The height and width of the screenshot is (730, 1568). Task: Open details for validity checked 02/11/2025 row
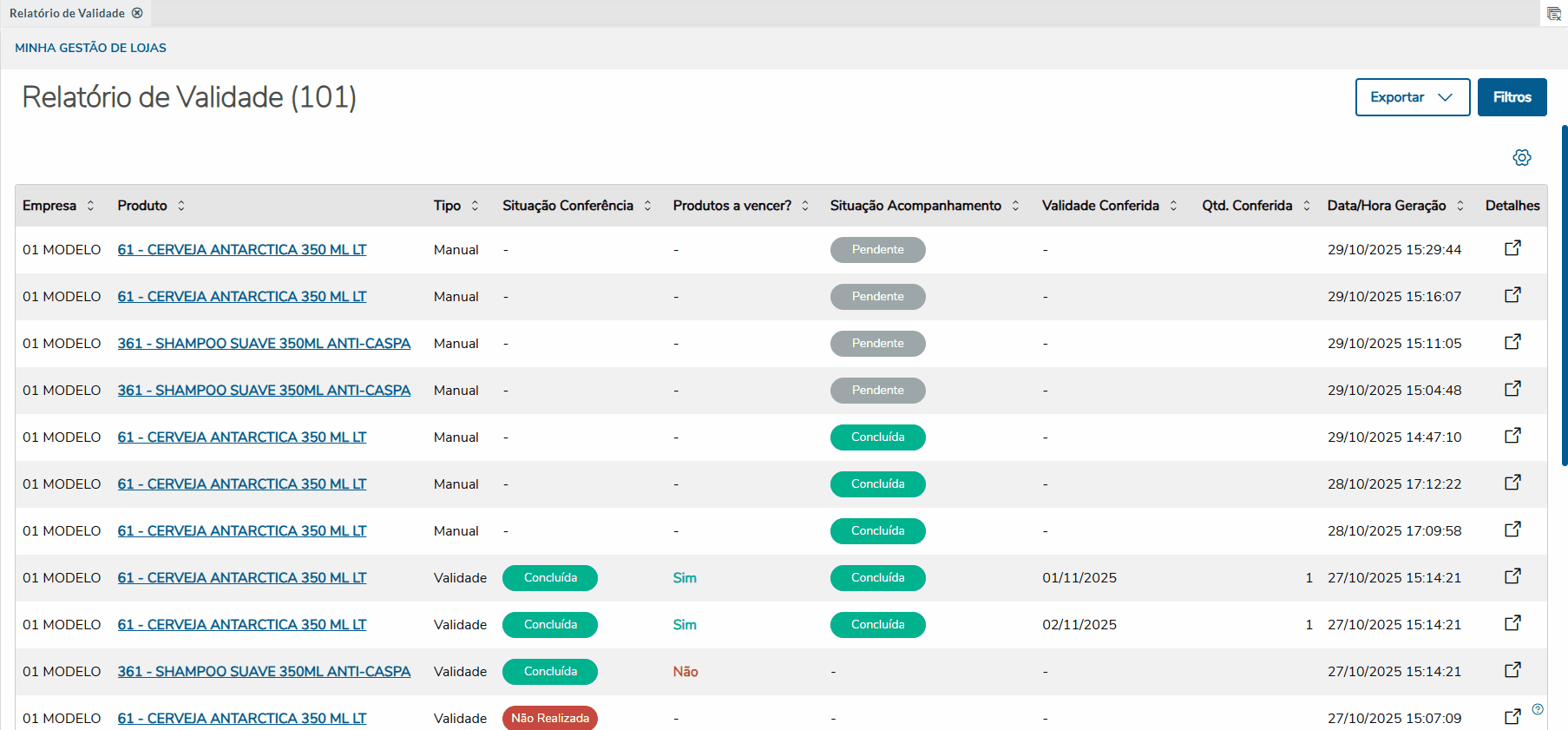[1512, 623]
